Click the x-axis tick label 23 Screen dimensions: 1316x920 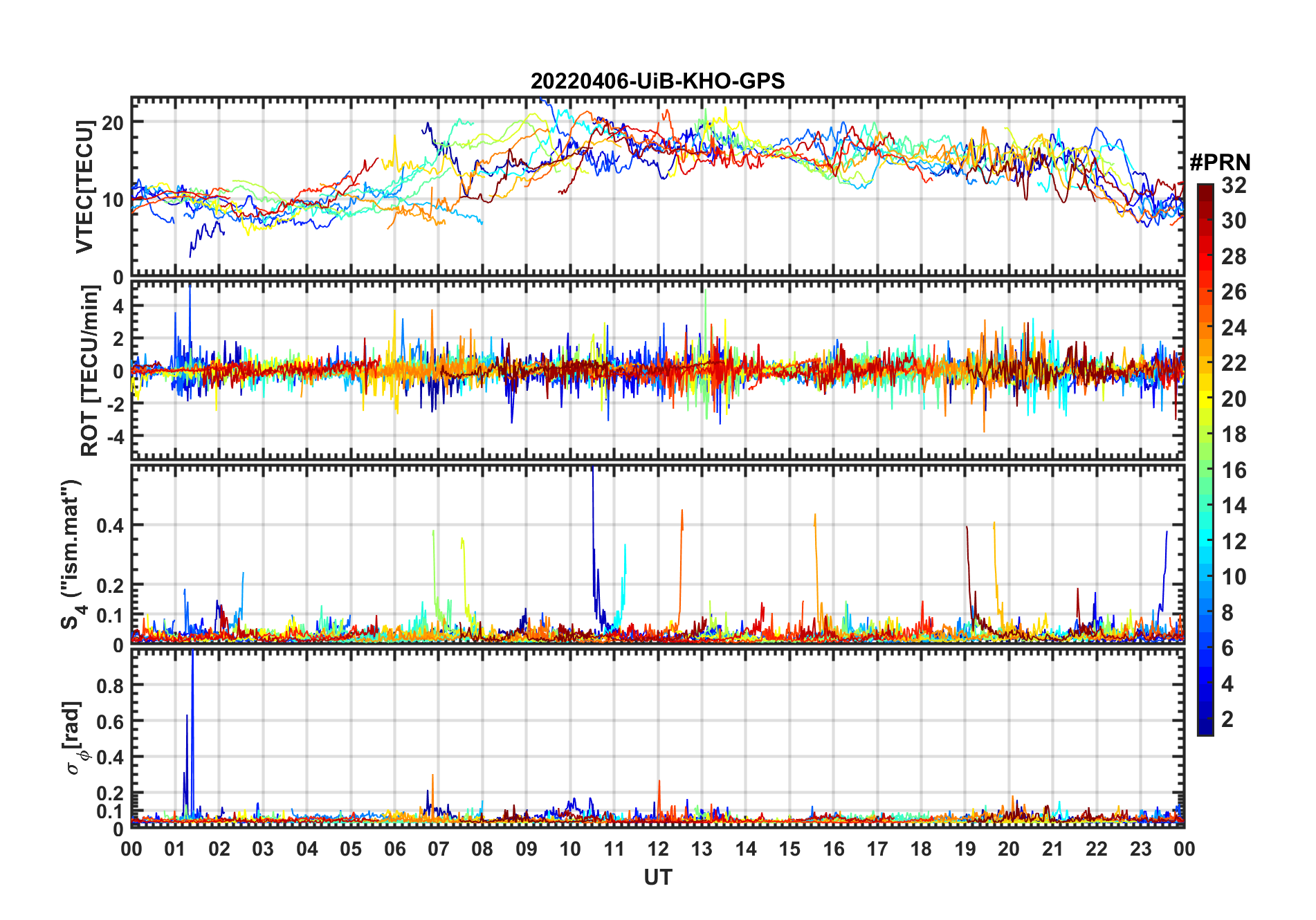1140,849
